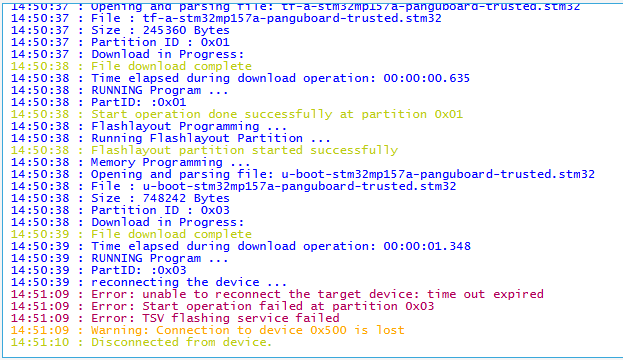
Task: Select the Partition ID 0x03 log line
Action: [x=120, y=210]
